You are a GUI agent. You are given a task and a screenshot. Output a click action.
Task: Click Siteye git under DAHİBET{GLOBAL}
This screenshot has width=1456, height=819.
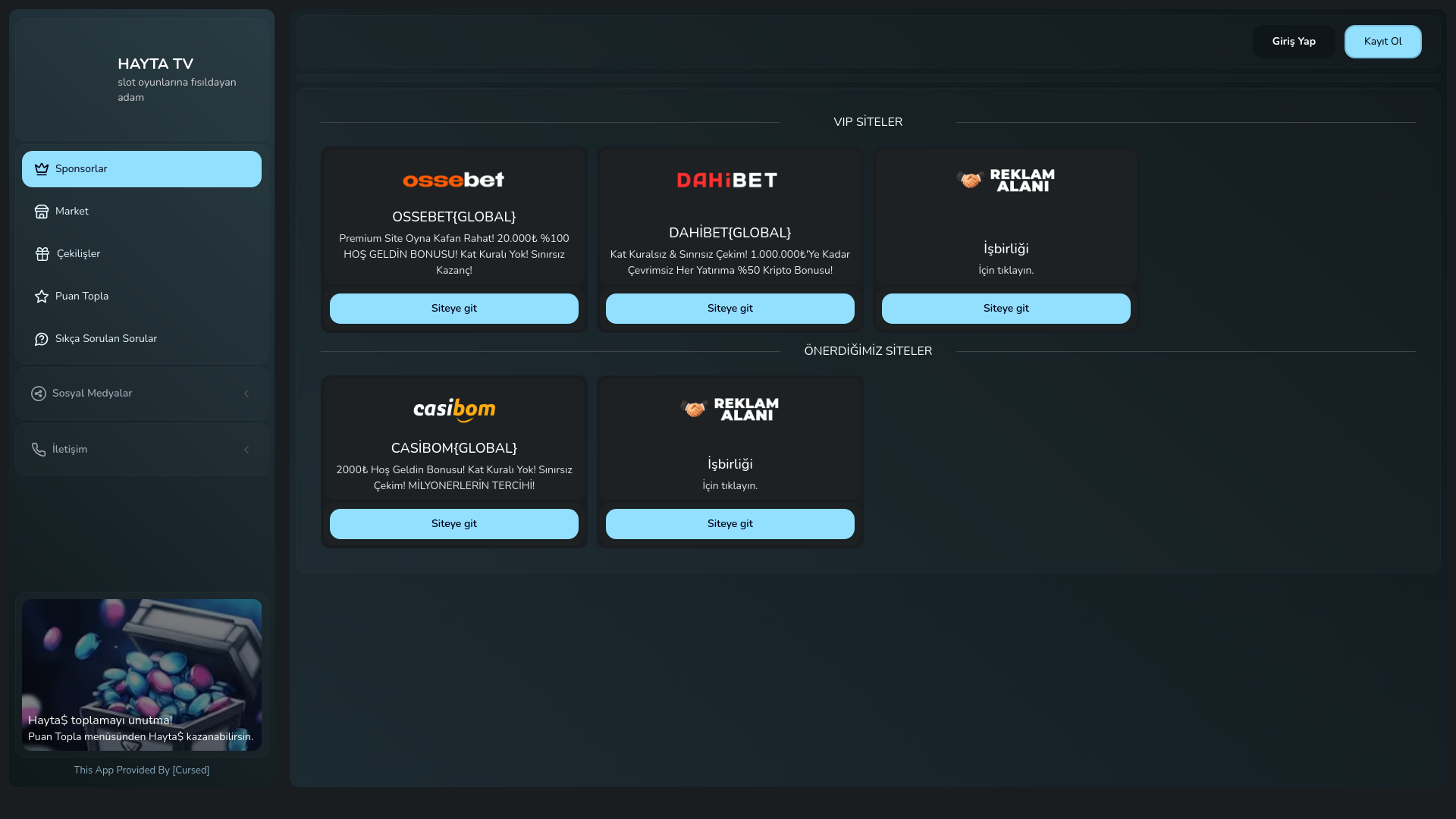[x=730, y=309]
